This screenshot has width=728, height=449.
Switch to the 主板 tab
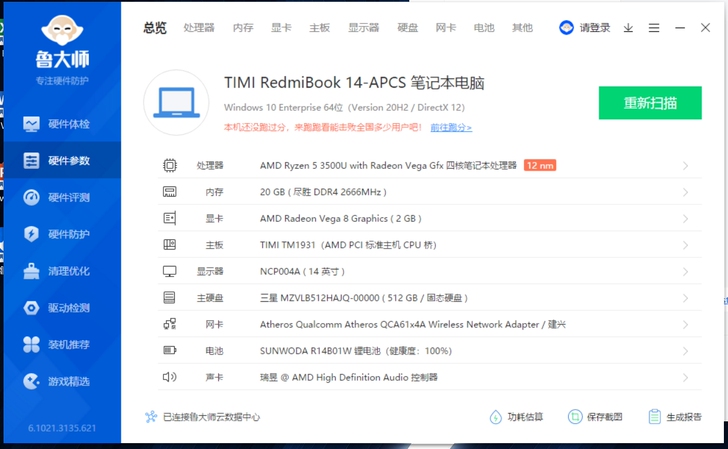coord(319,28)
